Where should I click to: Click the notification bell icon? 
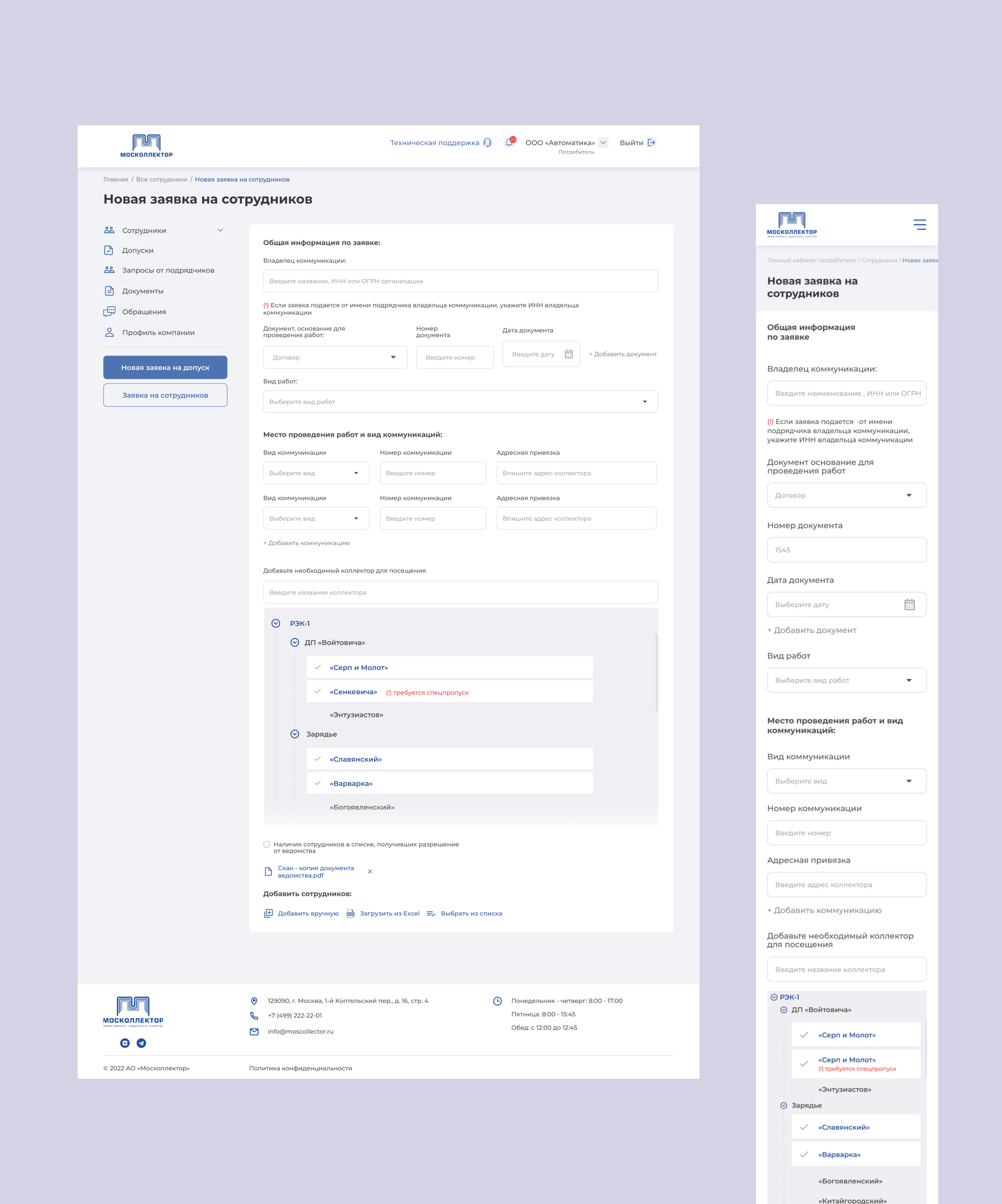[509, 143]
